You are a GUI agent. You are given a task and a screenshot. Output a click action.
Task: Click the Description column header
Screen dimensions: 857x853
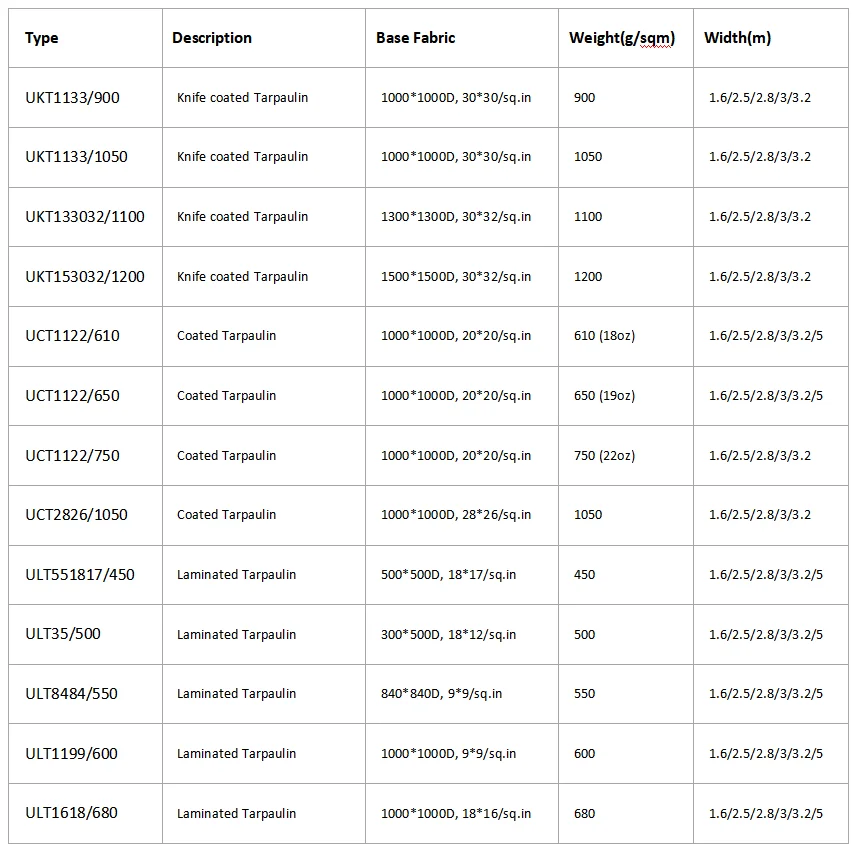212,38
